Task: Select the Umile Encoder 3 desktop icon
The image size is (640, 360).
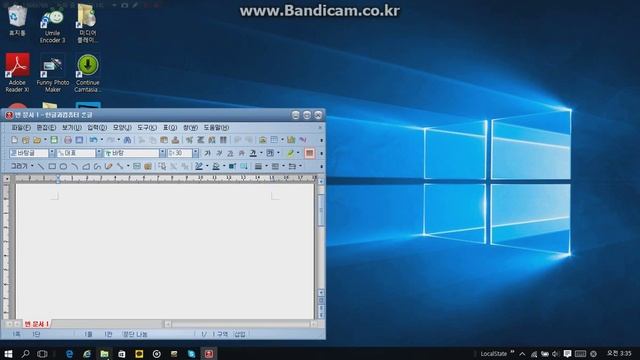Action: point(53,26)
